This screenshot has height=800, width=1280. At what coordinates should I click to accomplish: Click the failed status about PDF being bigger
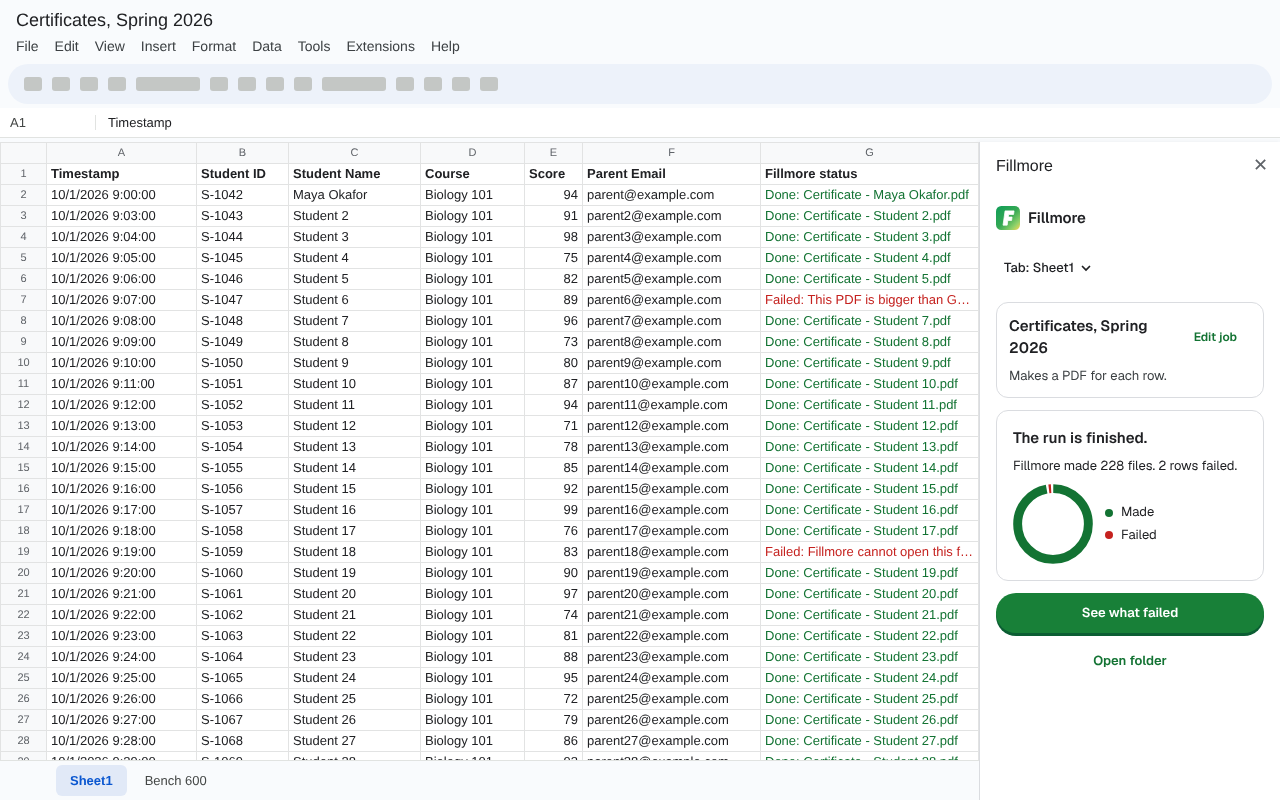point(869,299)
